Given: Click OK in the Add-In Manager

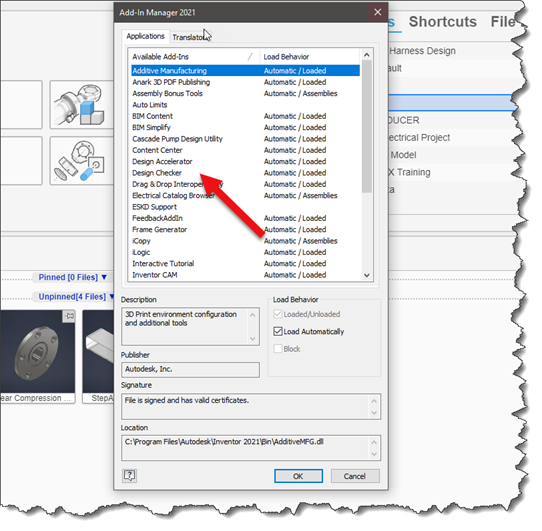Looking at the screenshot, I should point(298,476).
